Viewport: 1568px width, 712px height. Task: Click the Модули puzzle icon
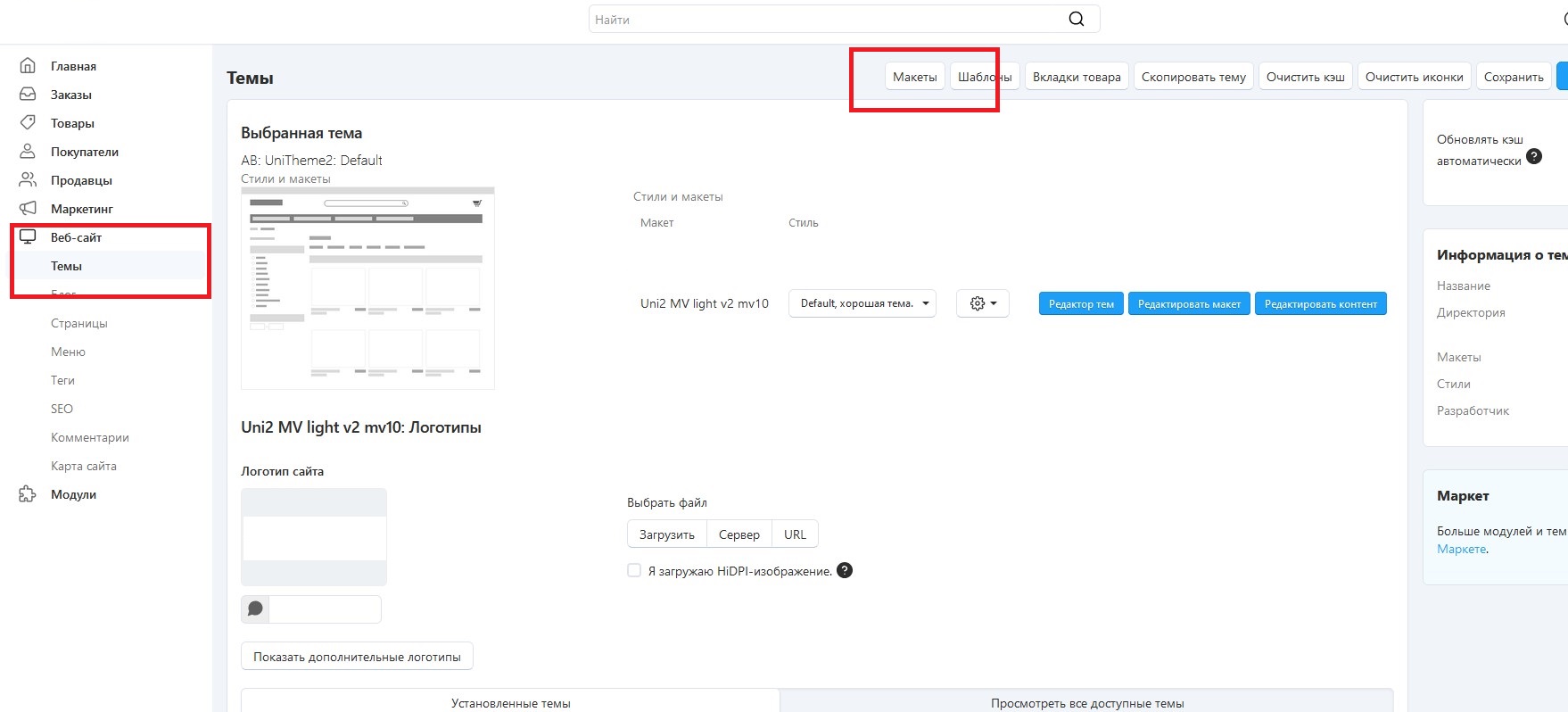pos(28,494)
